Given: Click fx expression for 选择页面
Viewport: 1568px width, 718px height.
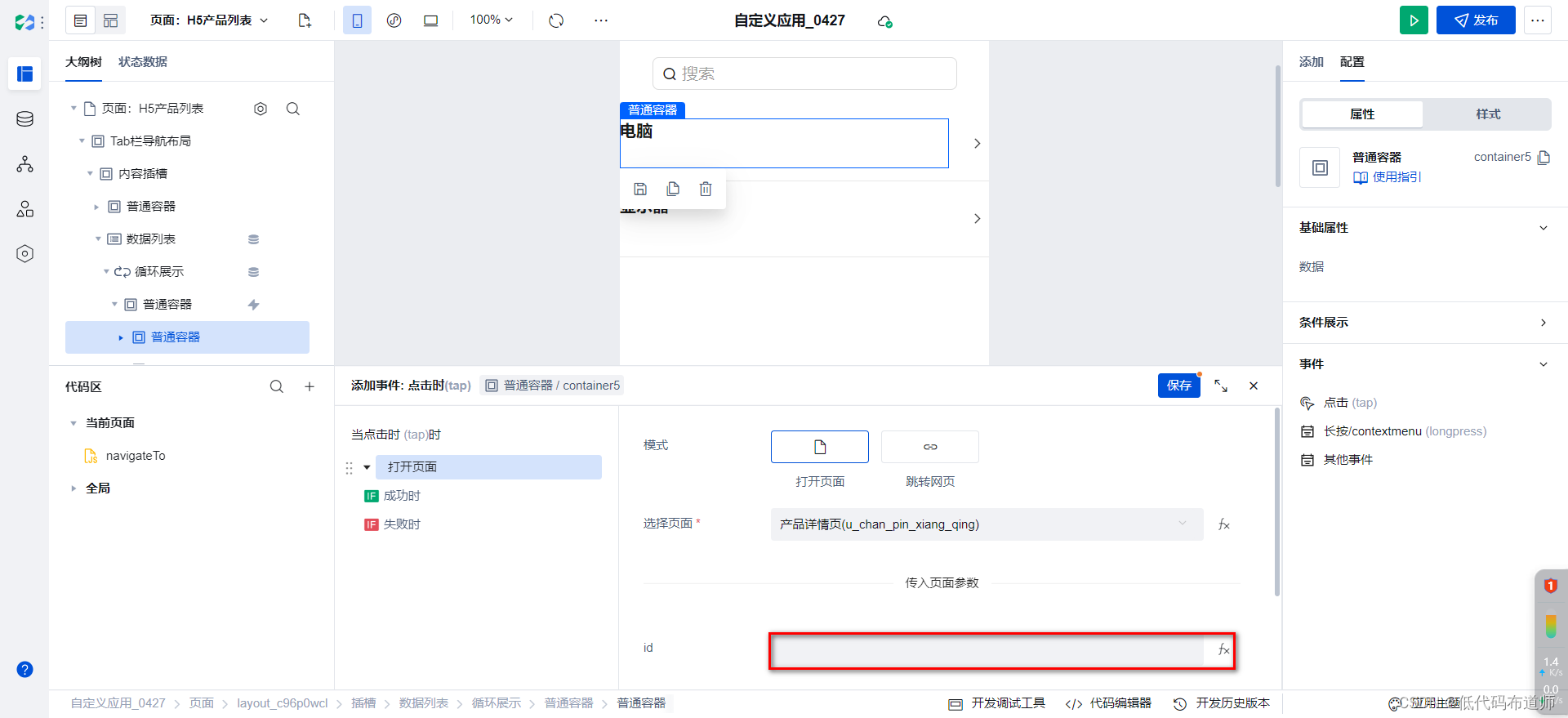Looking at the screenshot, I should pos(1223,524).
